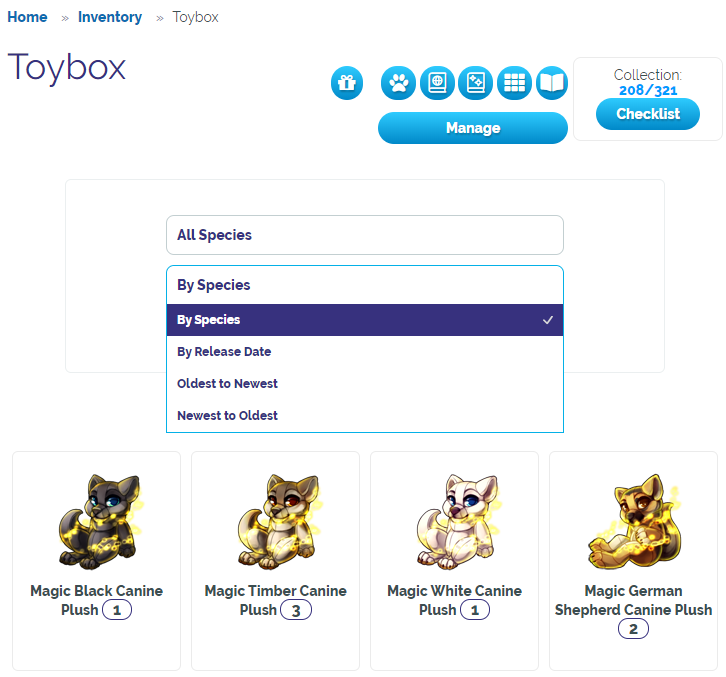Screen dimensions: 726x677
Task: Select the checked By Species option
Action: click(x=365, y=320)
